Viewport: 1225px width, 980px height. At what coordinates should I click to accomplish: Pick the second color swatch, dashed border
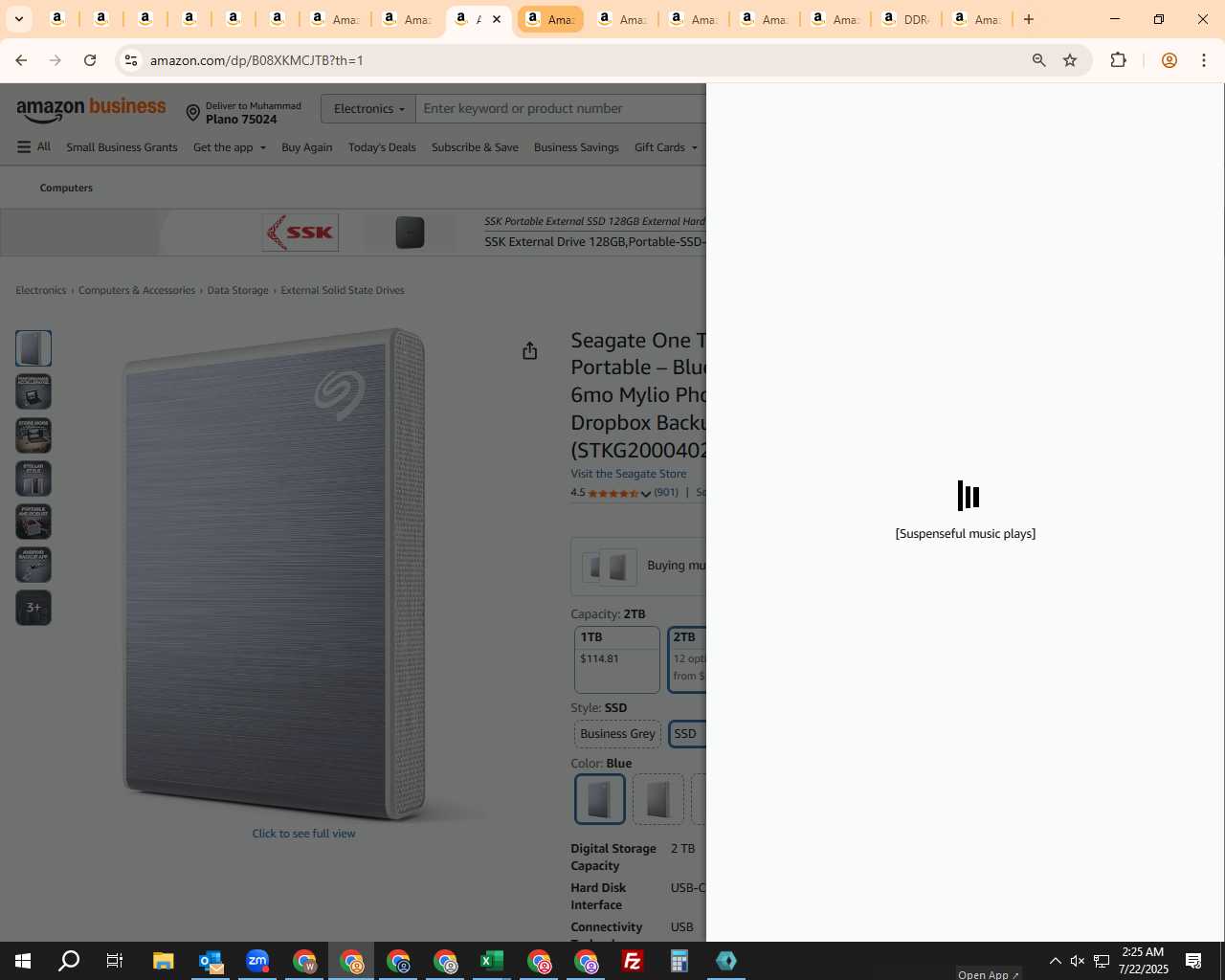[x=658, y=799]
